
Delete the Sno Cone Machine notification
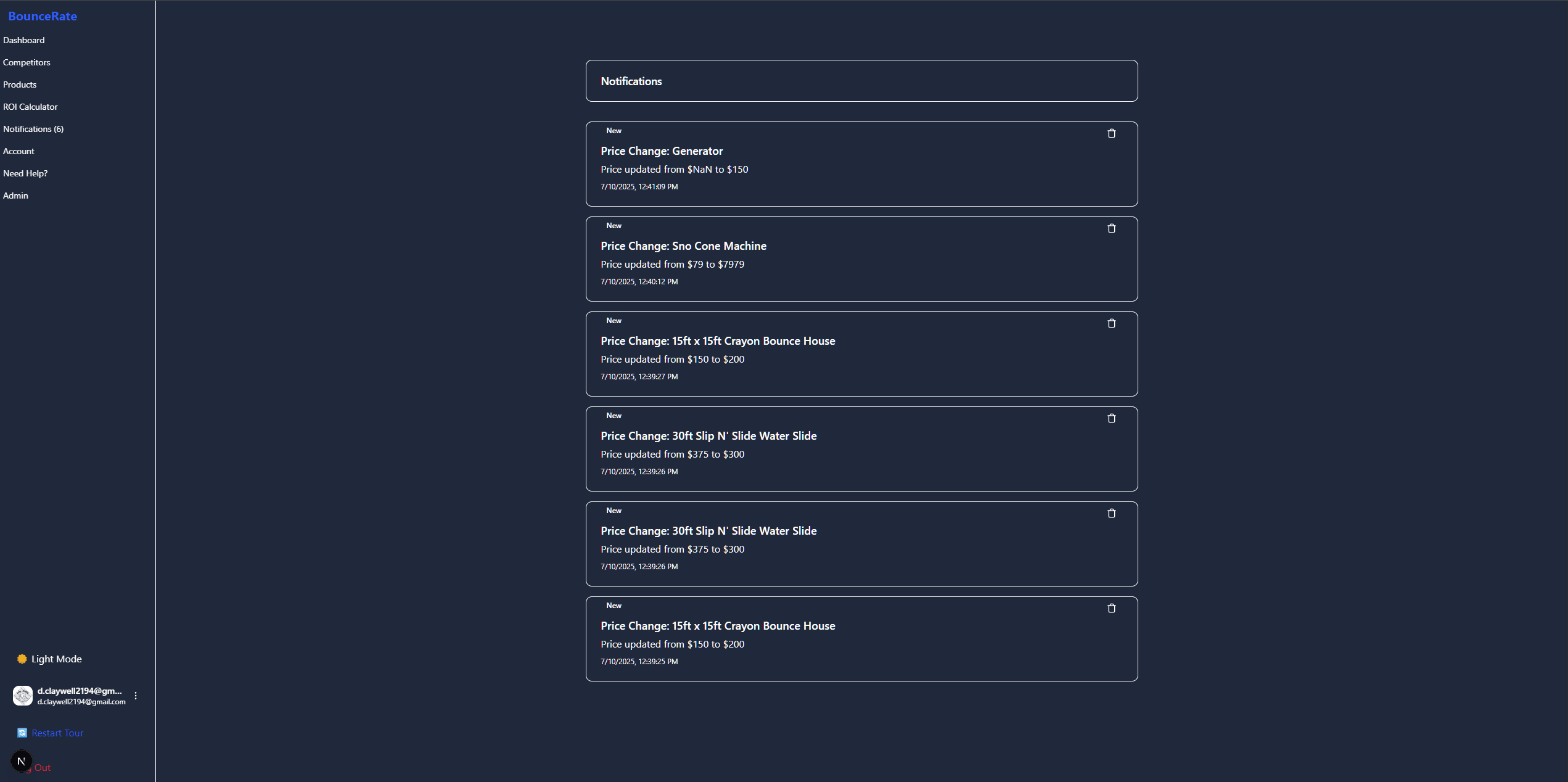(x=1111, y=228)
